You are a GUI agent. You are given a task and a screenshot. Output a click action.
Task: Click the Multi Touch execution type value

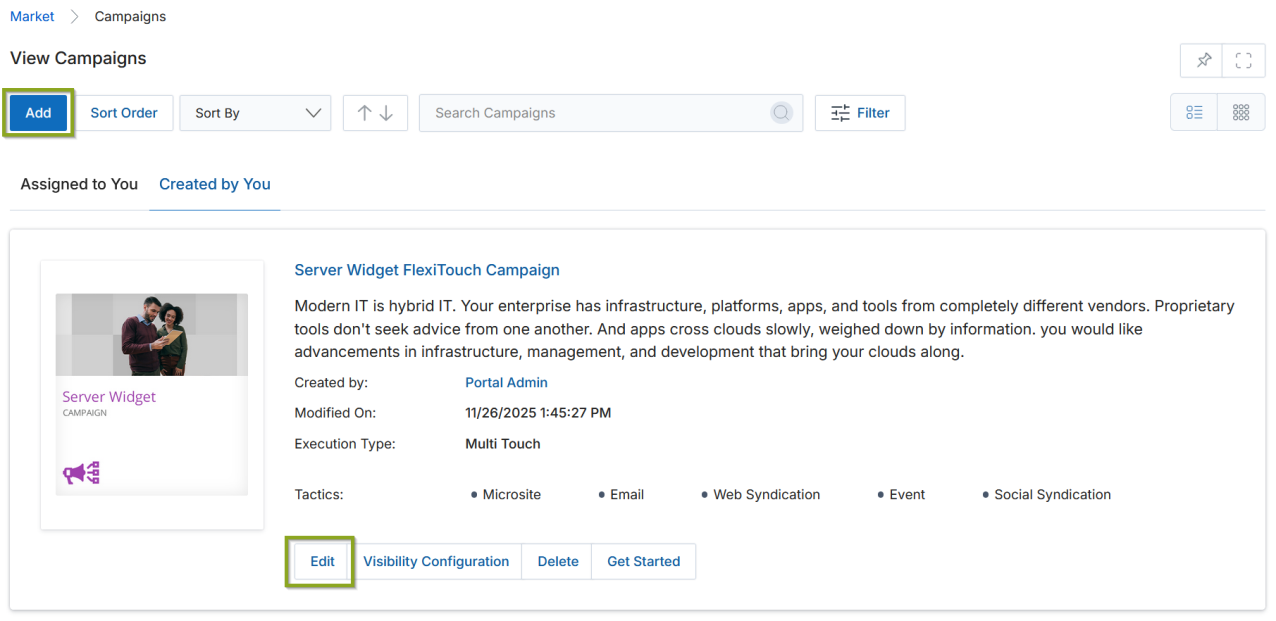click(x=503, y=443)
